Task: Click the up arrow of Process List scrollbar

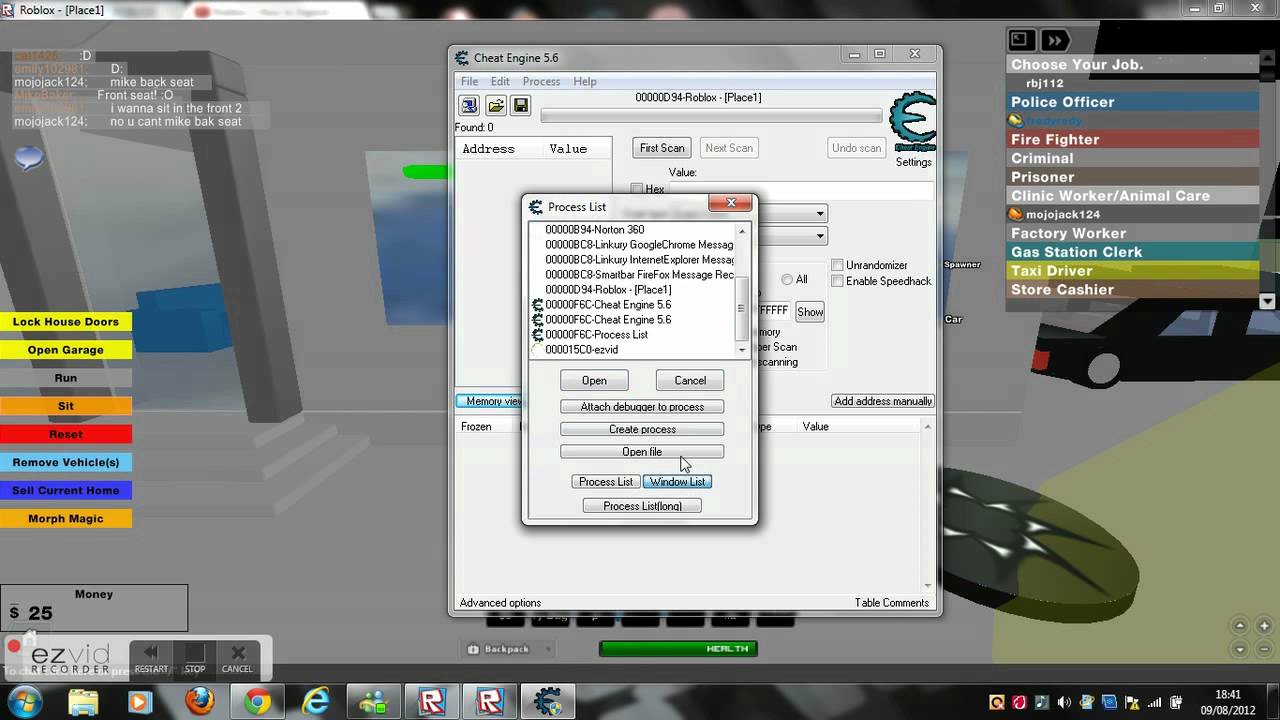Action: [x=742, y=230]
